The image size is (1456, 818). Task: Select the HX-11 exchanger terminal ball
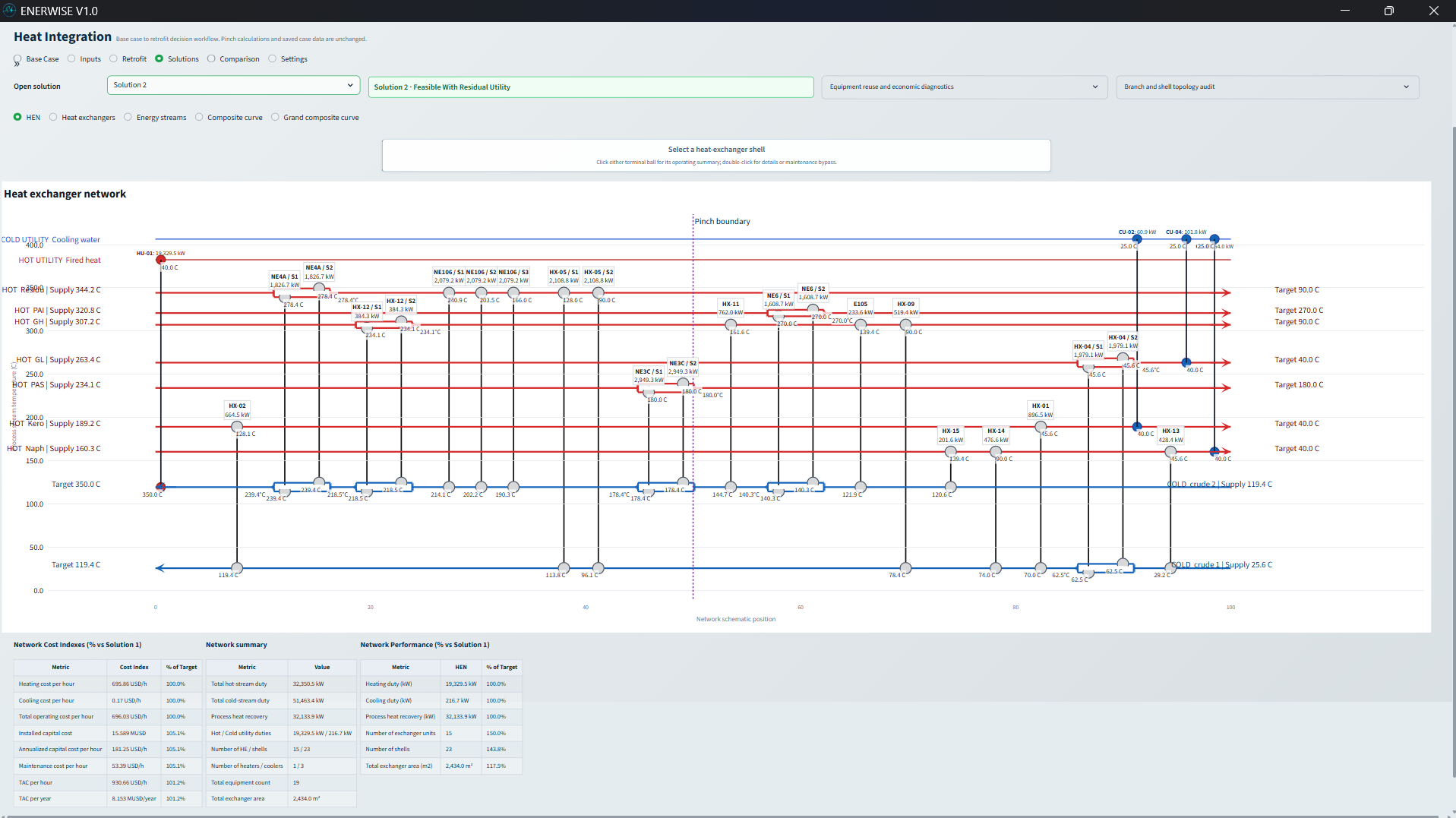[x=731, y=324]
